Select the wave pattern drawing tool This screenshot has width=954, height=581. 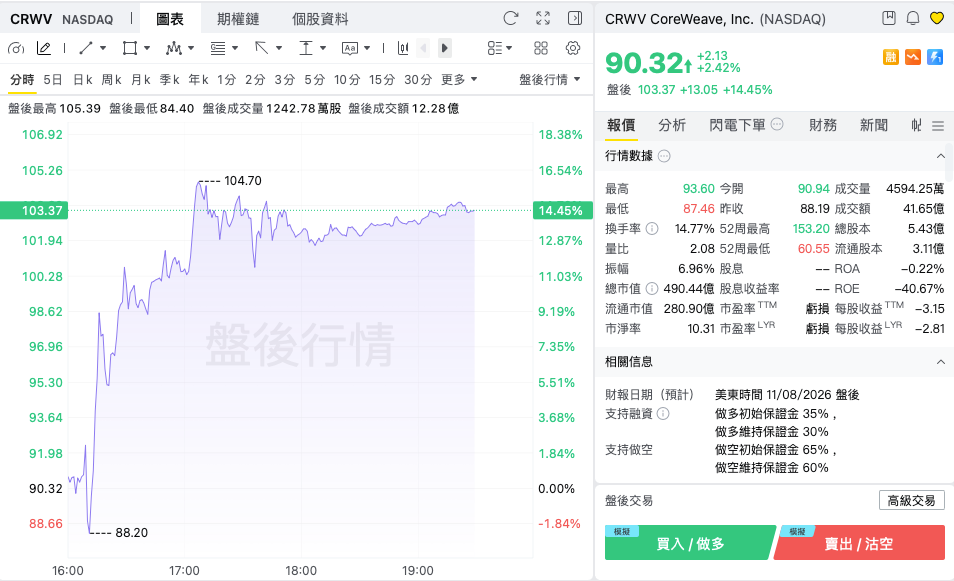click(173, 48)
